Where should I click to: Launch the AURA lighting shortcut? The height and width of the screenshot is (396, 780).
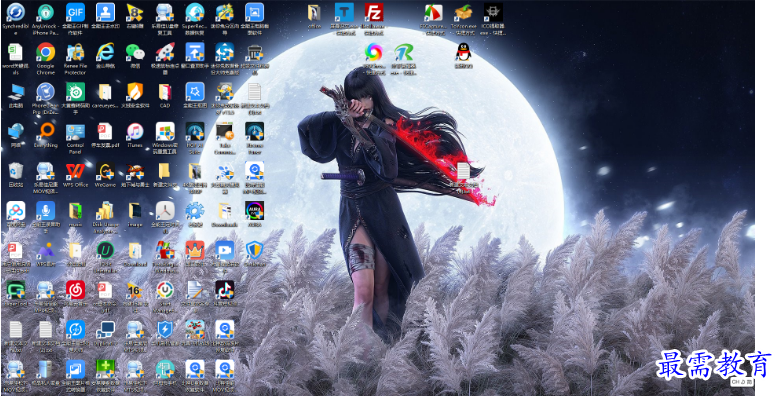tap(254, 211)
